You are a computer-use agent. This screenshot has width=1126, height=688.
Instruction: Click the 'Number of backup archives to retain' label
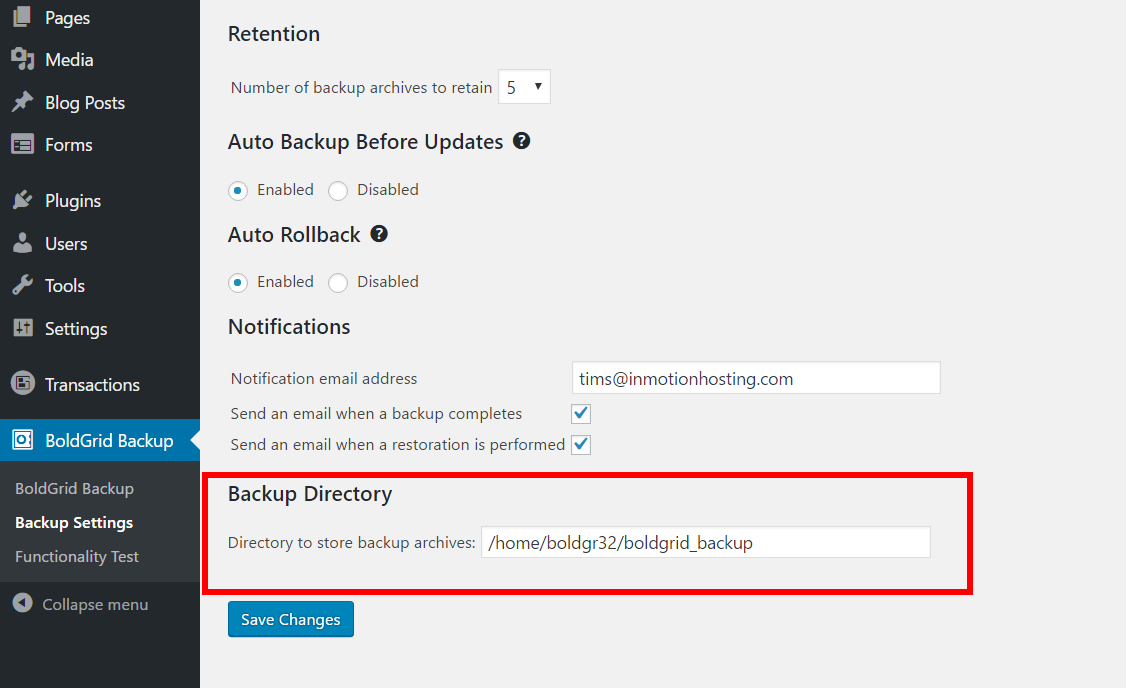point(361,88)
